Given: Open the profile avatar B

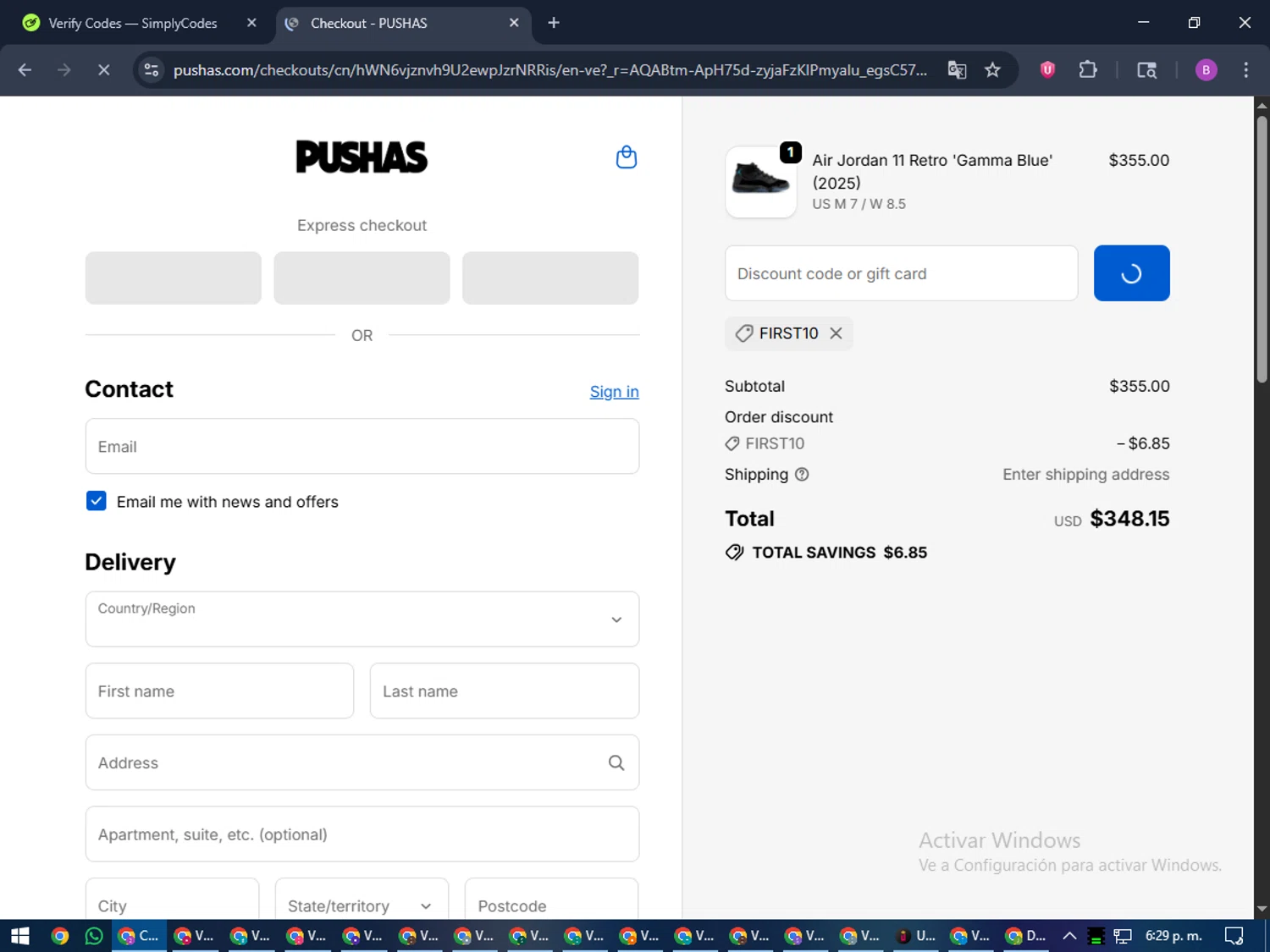Looking at the screenshot, I should 1206,70.
